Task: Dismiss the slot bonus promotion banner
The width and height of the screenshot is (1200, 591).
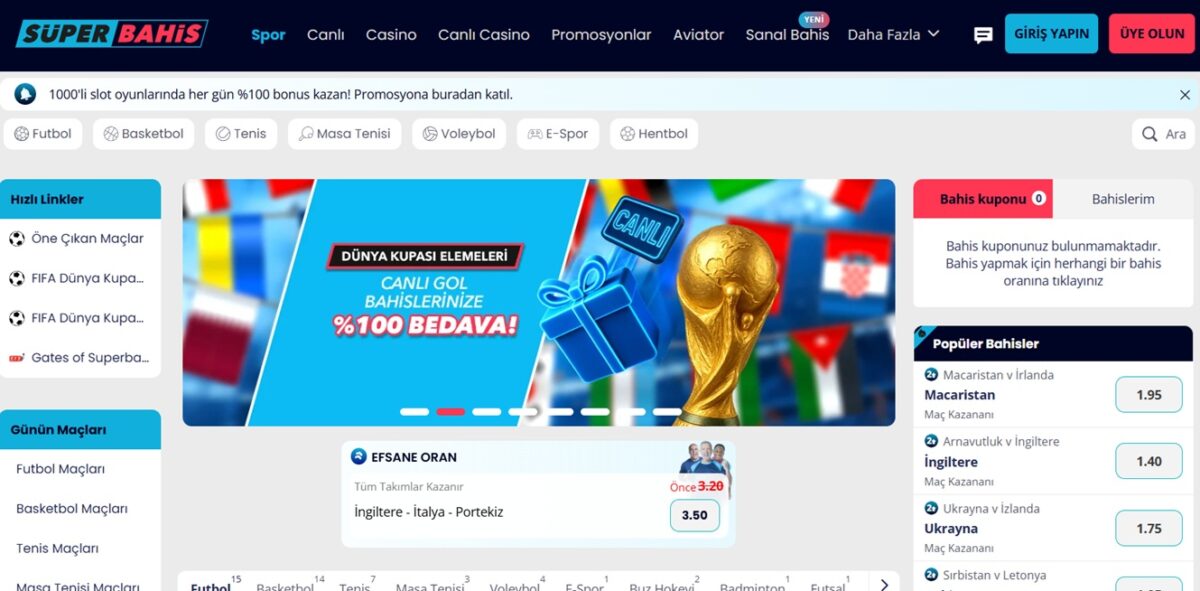Action: (x=1185, y=95)
